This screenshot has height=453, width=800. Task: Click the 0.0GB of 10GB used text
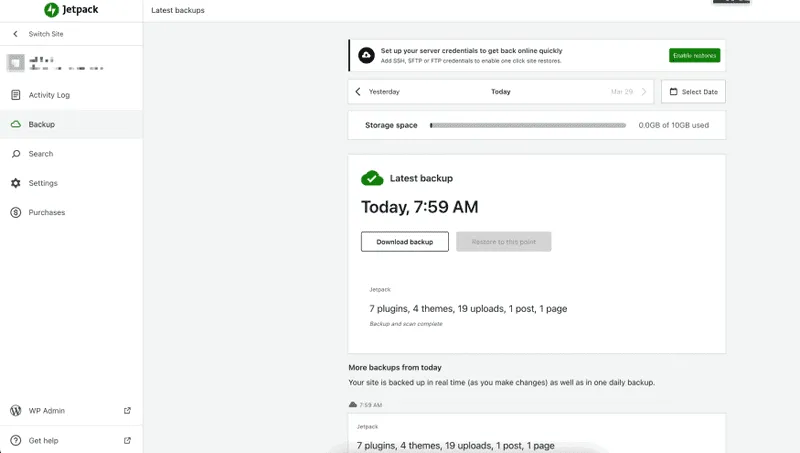(x=673, y=125)
